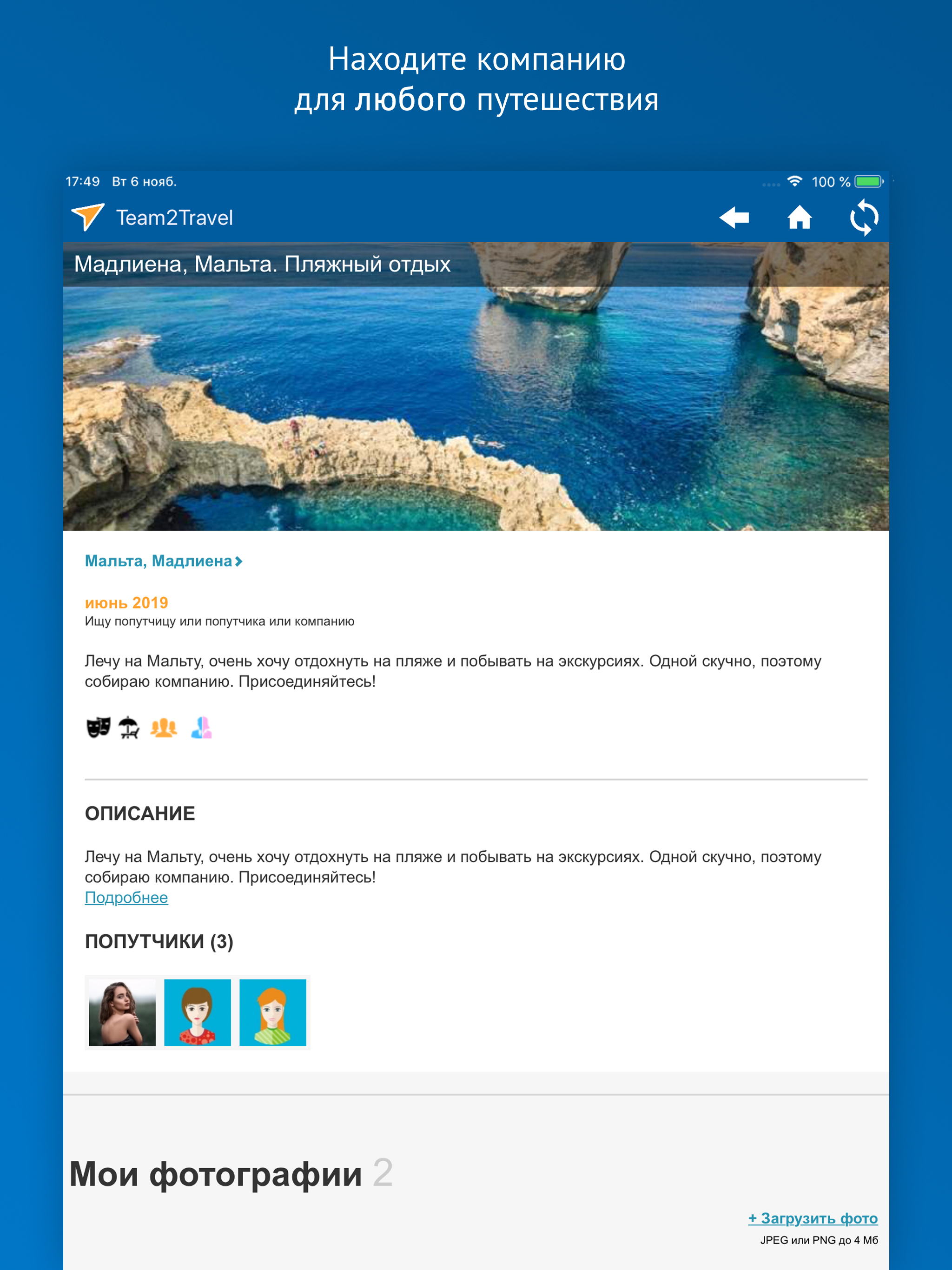Tap the orange group company icon
Viewport: 952px width, 1270px height.
(x=164, y=728)
